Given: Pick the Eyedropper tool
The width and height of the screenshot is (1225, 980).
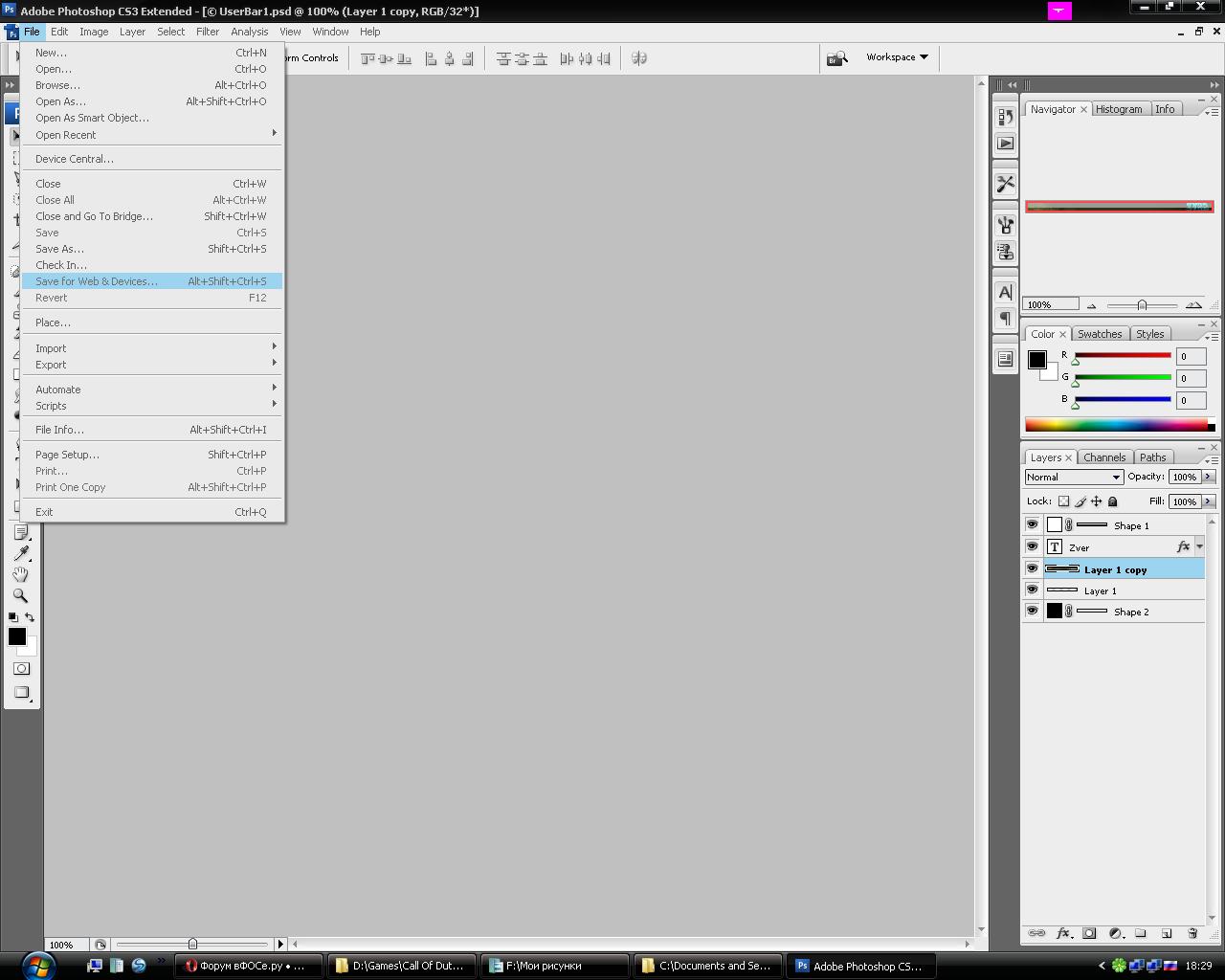Looking at the screenshot, I should pyautogui.click(x=21, y=553).
